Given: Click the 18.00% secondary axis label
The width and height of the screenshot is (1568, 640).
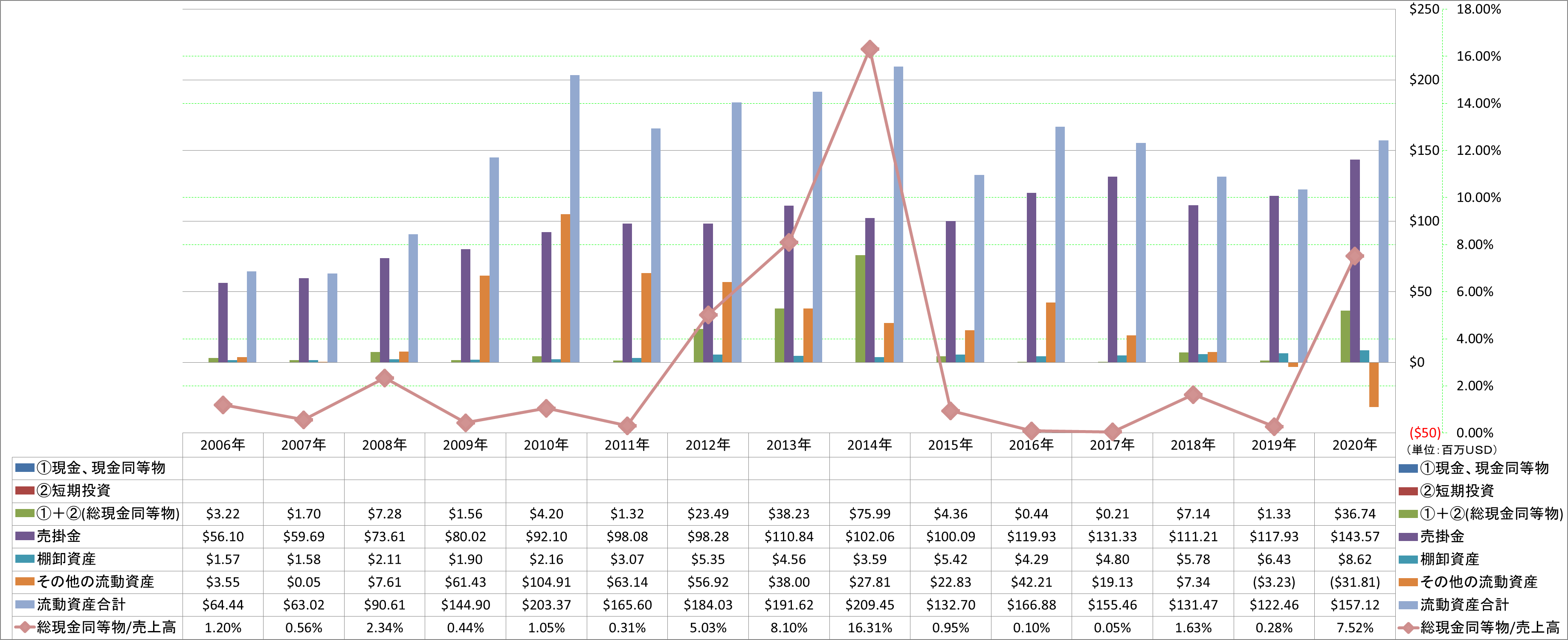Looking at the screenshot, I should coord(1478,9).
